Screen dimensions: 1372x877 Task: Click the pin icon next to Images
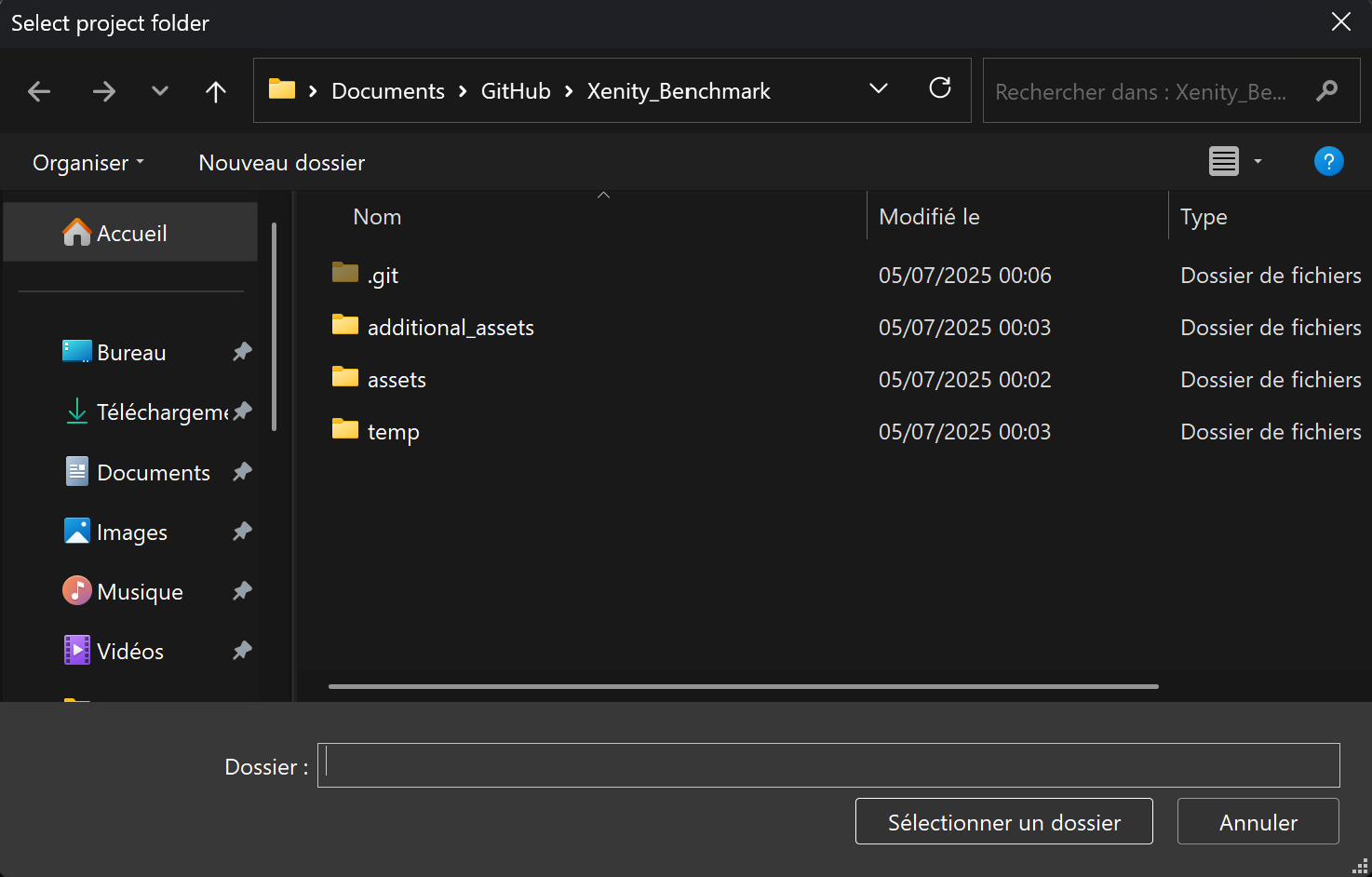pyautogui.click(x=242, y=532)
